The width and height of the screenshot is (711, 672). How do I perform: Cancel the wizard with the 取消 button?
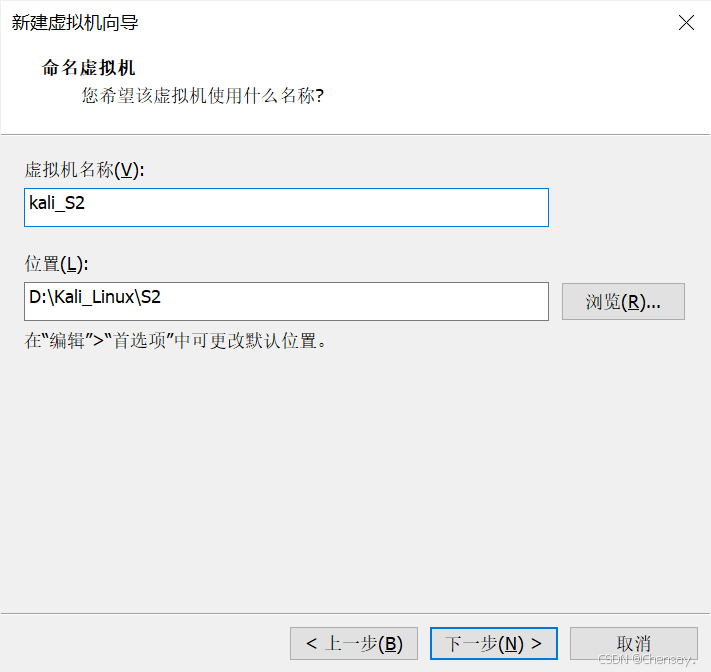pyautogui.click(x=633, y=643)
